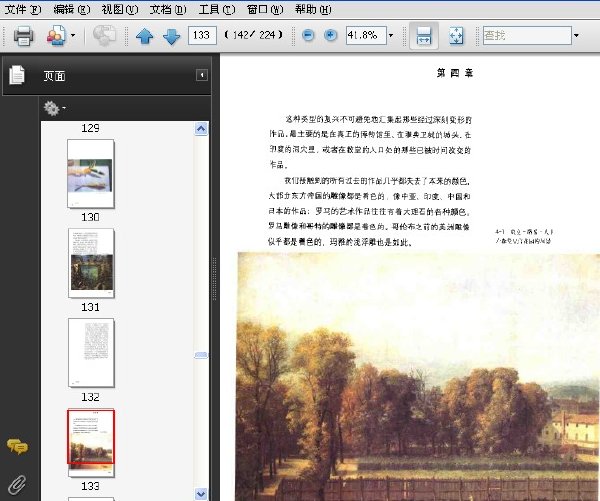Select page 131 thumbnail

[91, 263]
